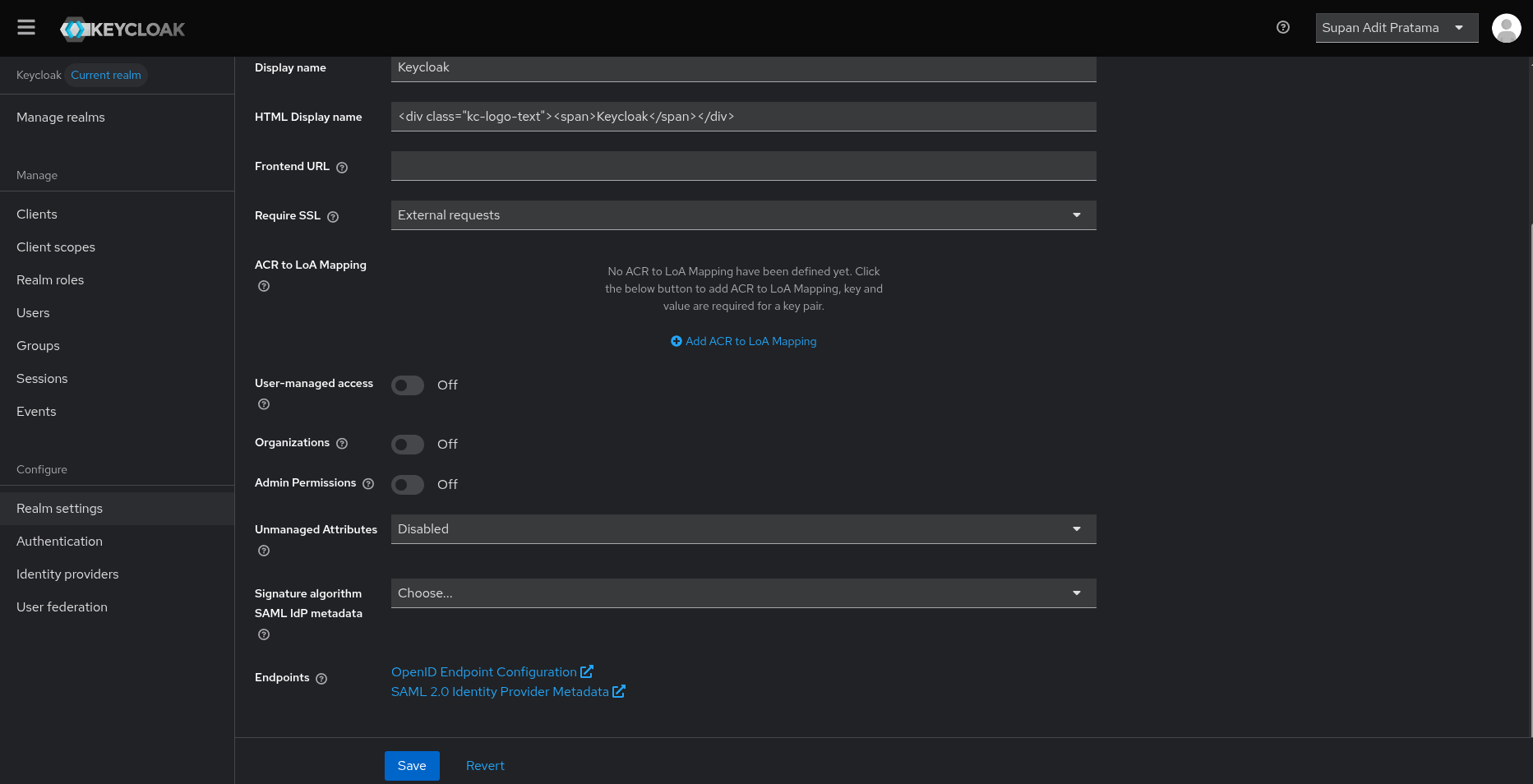This screenshot has width=1533, height=784.
Task: Click into the Frontend URL field
Action: click(744, 166)
